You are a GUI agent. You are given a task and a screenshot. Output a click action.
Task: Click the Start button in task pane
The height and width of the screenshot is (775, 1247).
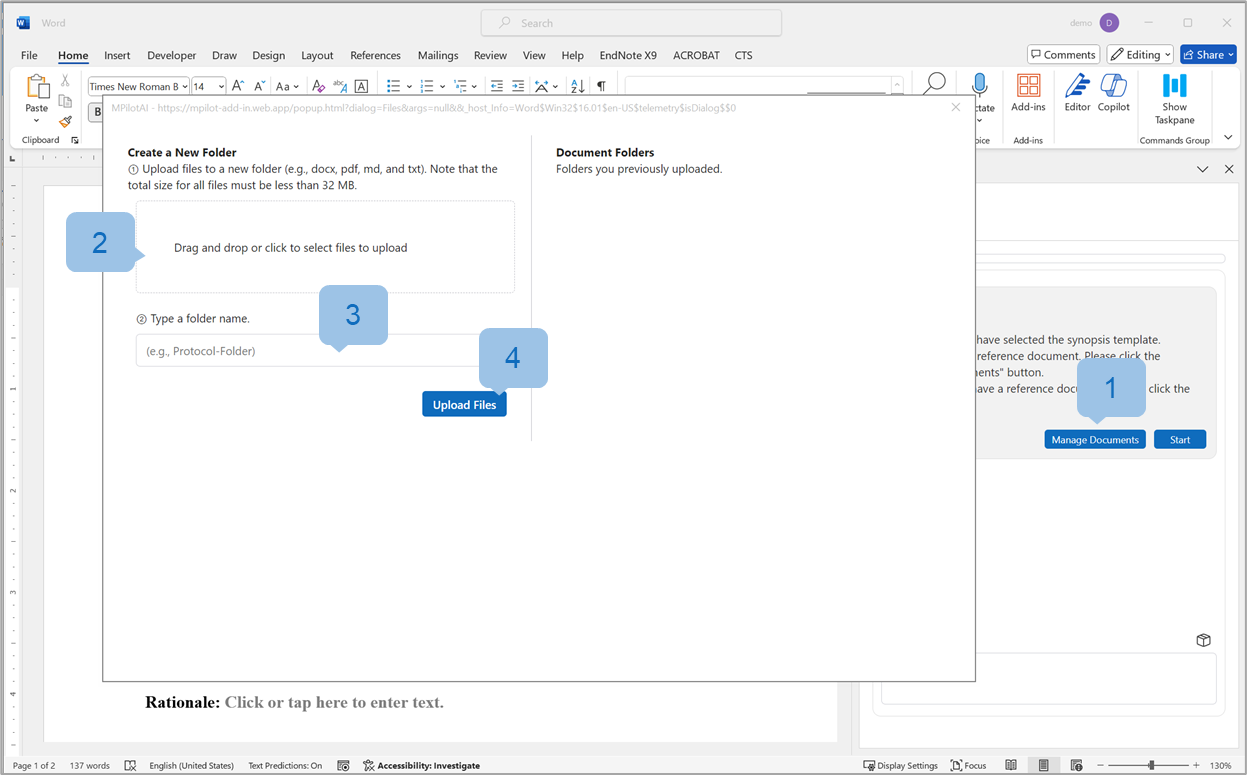pos(1180,439)
